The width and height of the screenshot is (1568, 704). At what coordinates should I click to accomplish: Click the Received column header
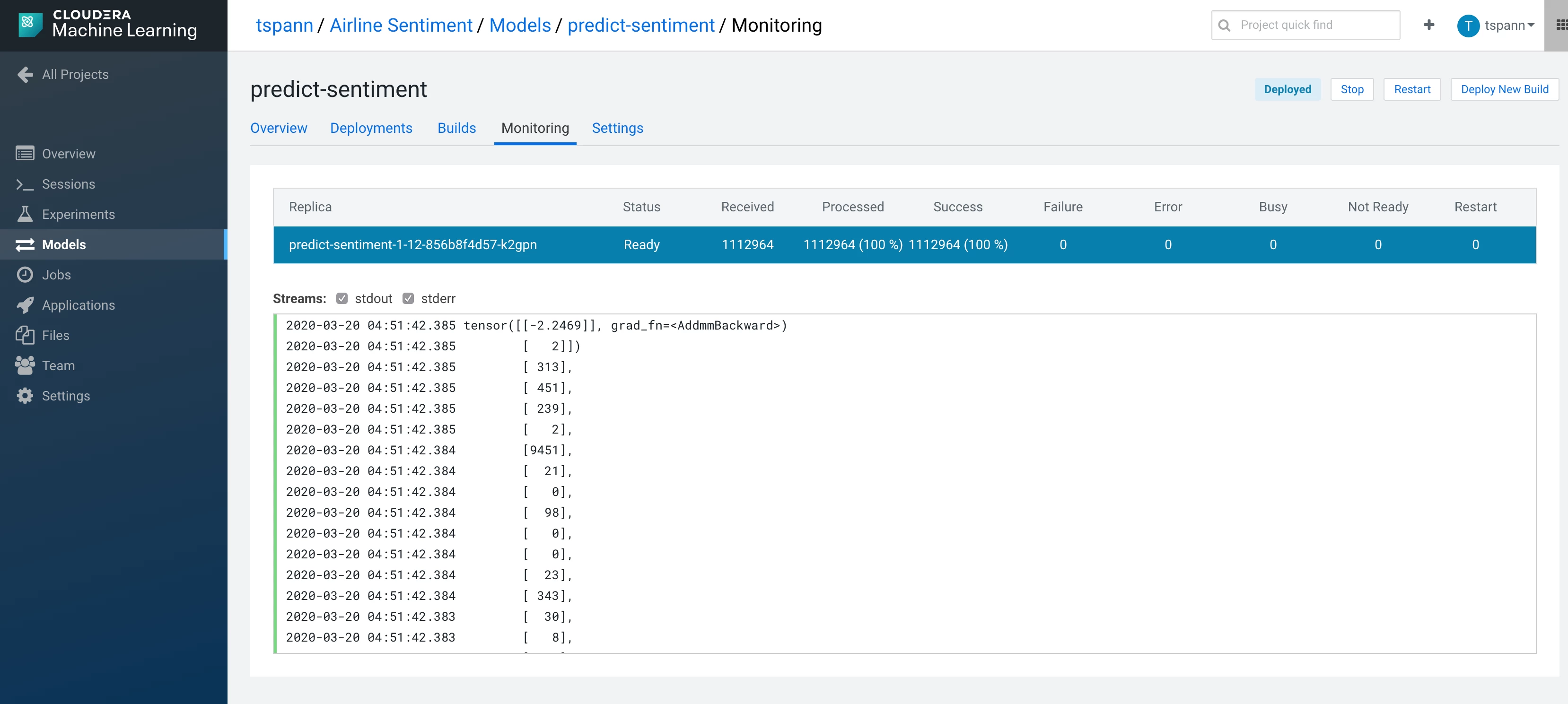point(747,207)
